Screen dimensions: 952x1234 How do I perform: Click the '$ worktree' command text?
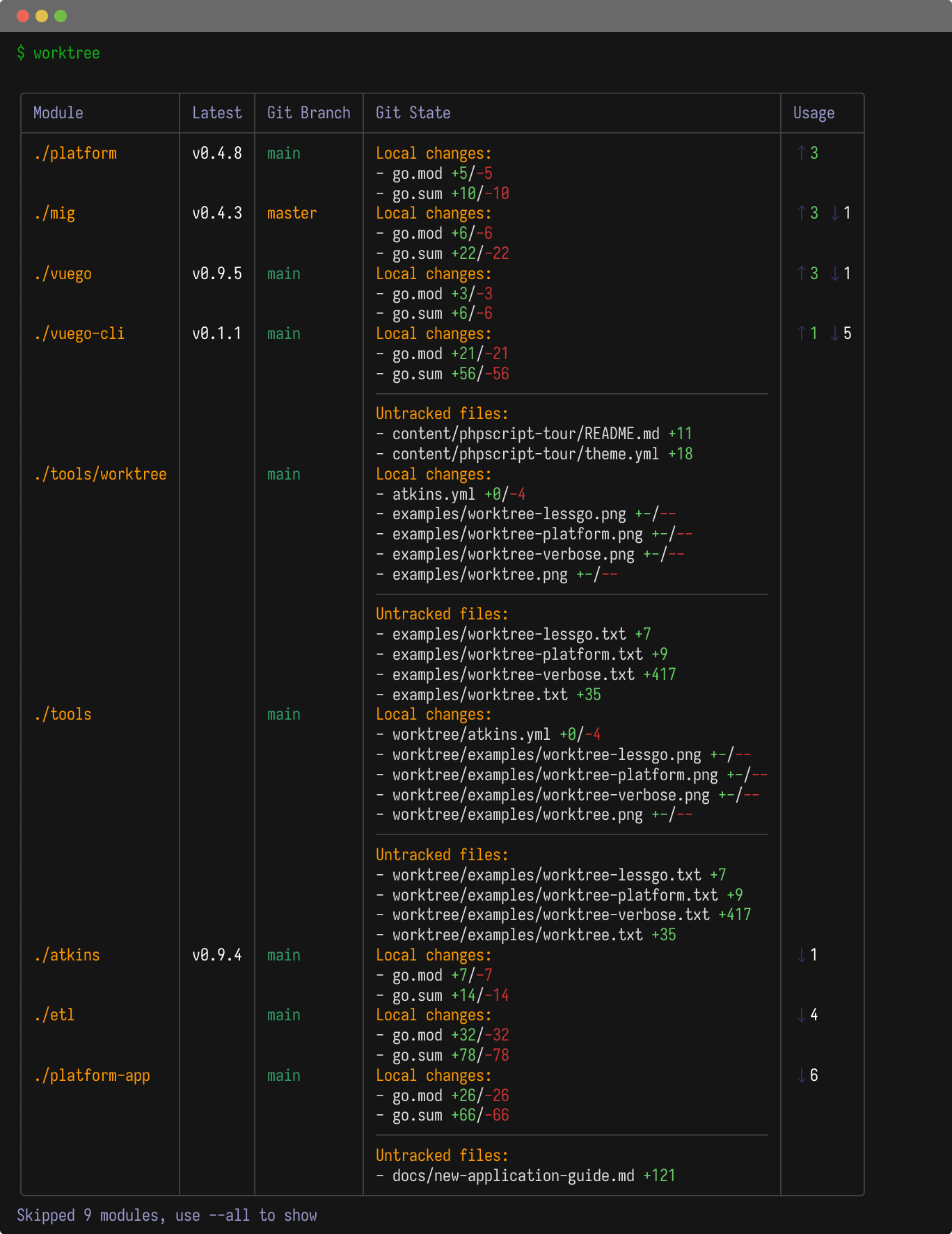click(x=58, y=53)
